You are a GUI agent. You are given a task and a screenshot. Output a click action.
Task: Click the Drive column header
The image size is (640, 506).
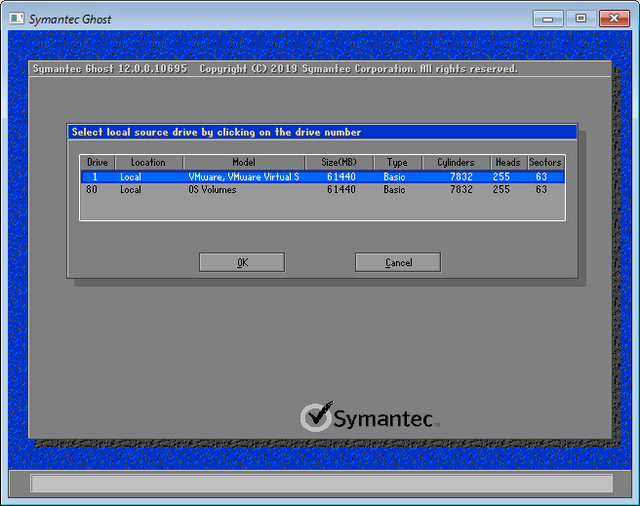[97, 162]
